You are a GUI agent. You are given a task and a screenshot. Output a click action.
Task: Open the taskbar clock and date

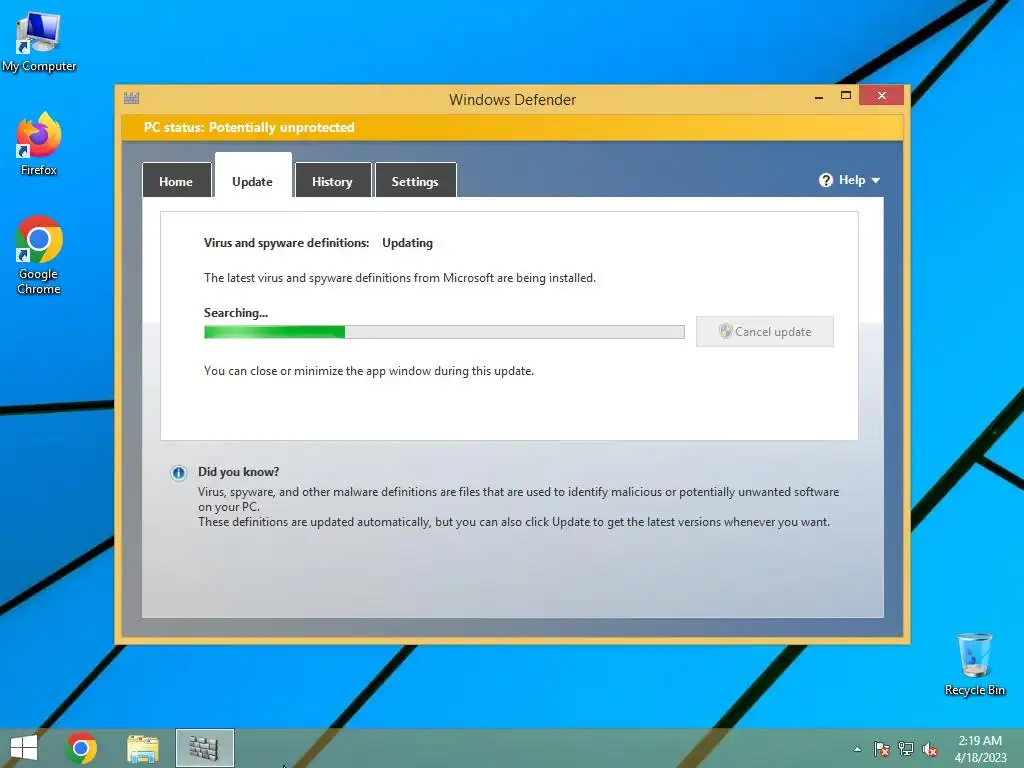980,749
